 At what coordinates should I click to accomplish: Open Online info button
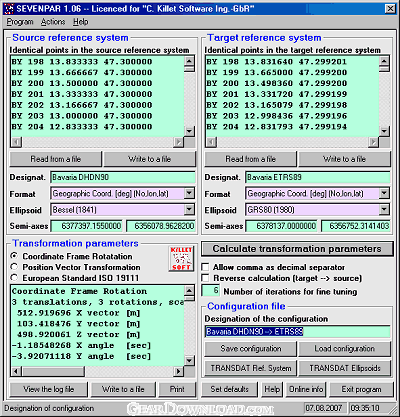[x=306, y=389]
